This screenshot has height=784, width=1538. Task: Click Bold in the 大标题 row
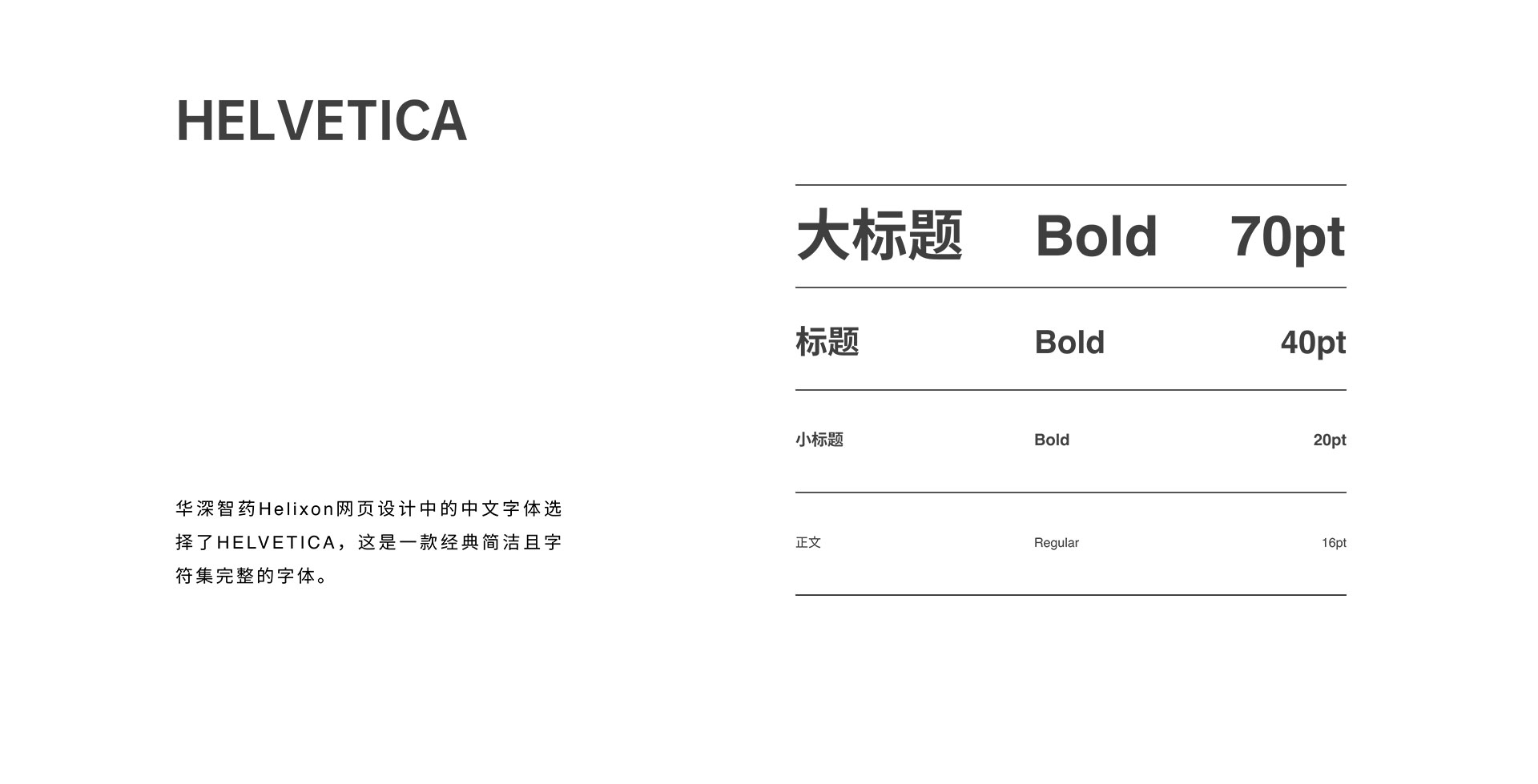click(x=1096, y=237)
